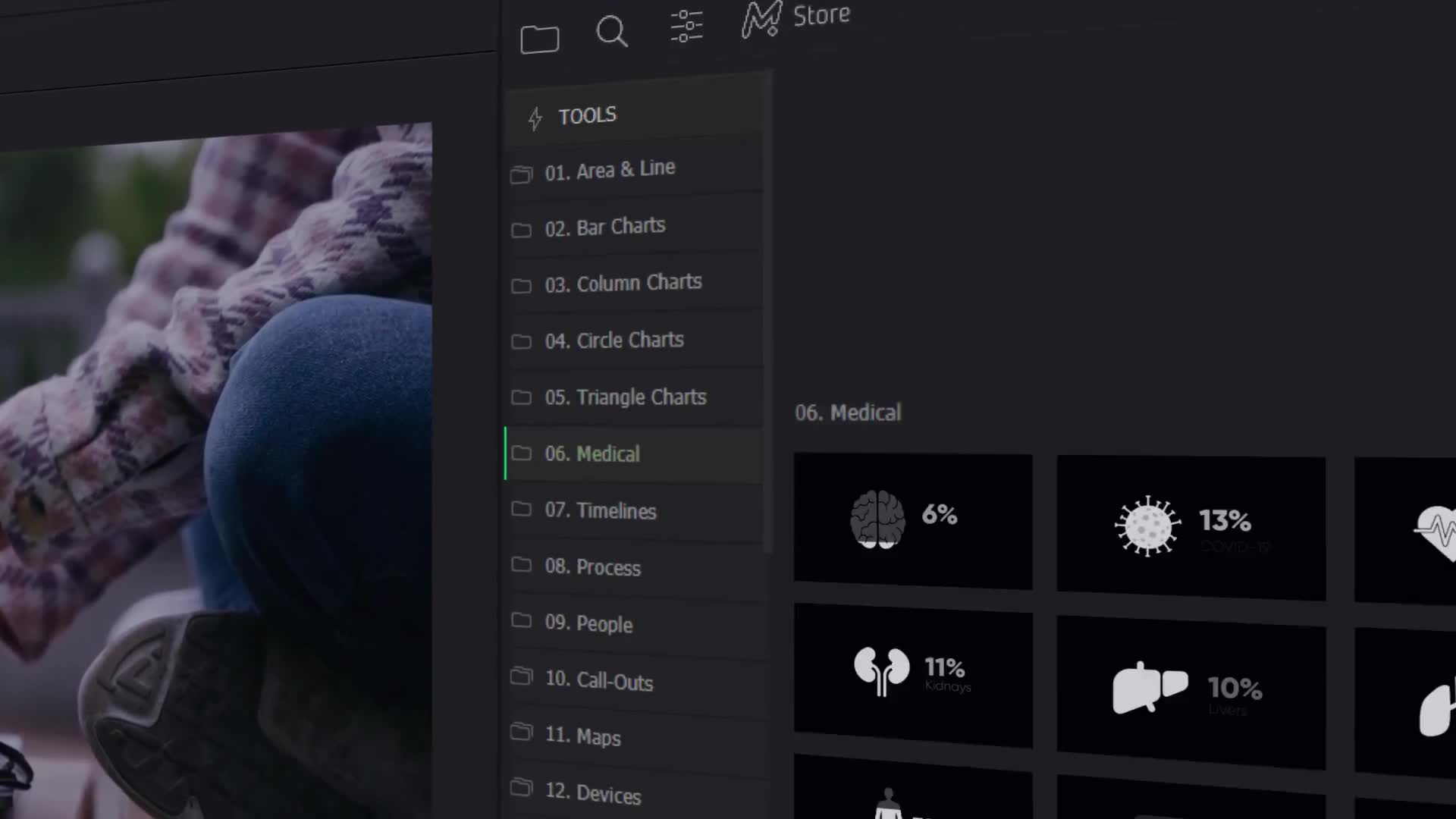Click the Tools lightning bolt icon
1456x819 pixels.
(x=536, y=115)
